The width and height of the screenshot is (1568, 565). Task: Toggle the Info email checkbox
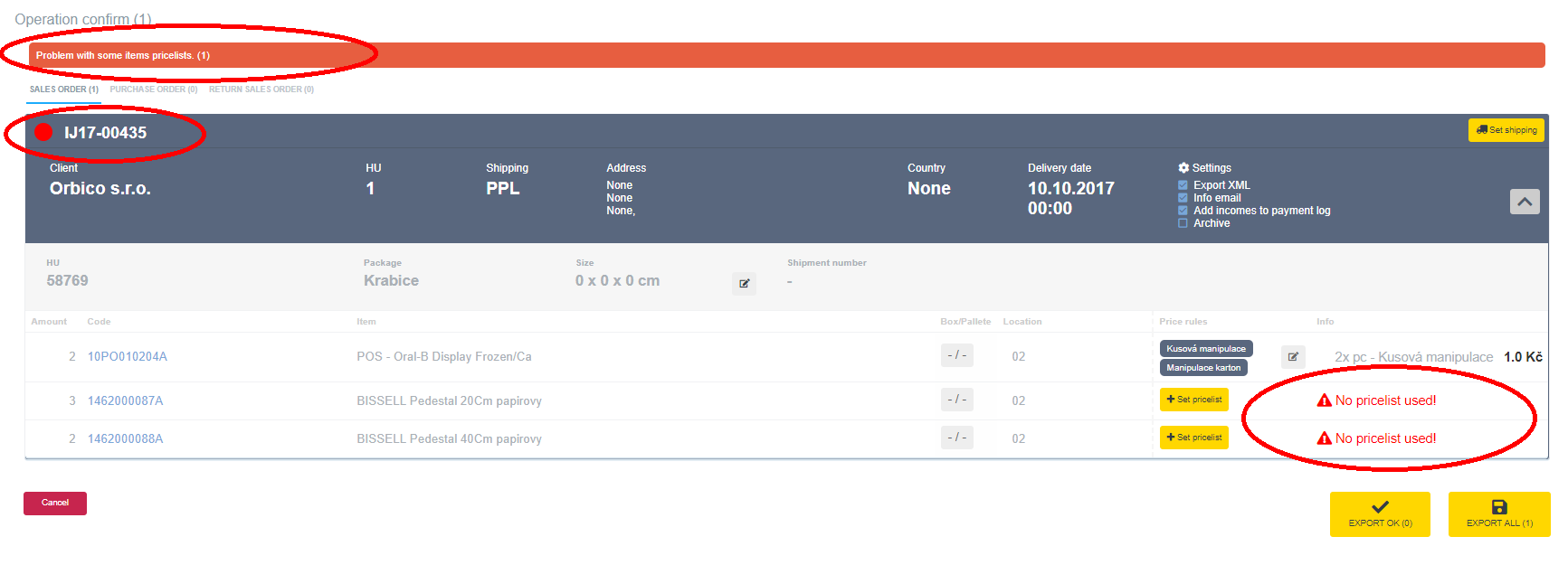pos(1183,198)
